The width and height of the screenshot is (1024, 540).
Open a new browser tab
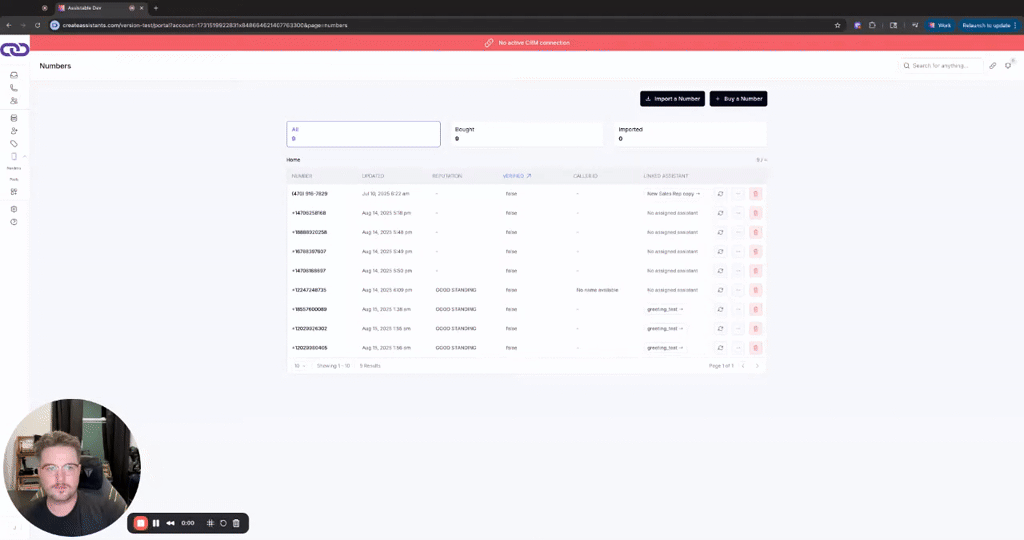155,8
